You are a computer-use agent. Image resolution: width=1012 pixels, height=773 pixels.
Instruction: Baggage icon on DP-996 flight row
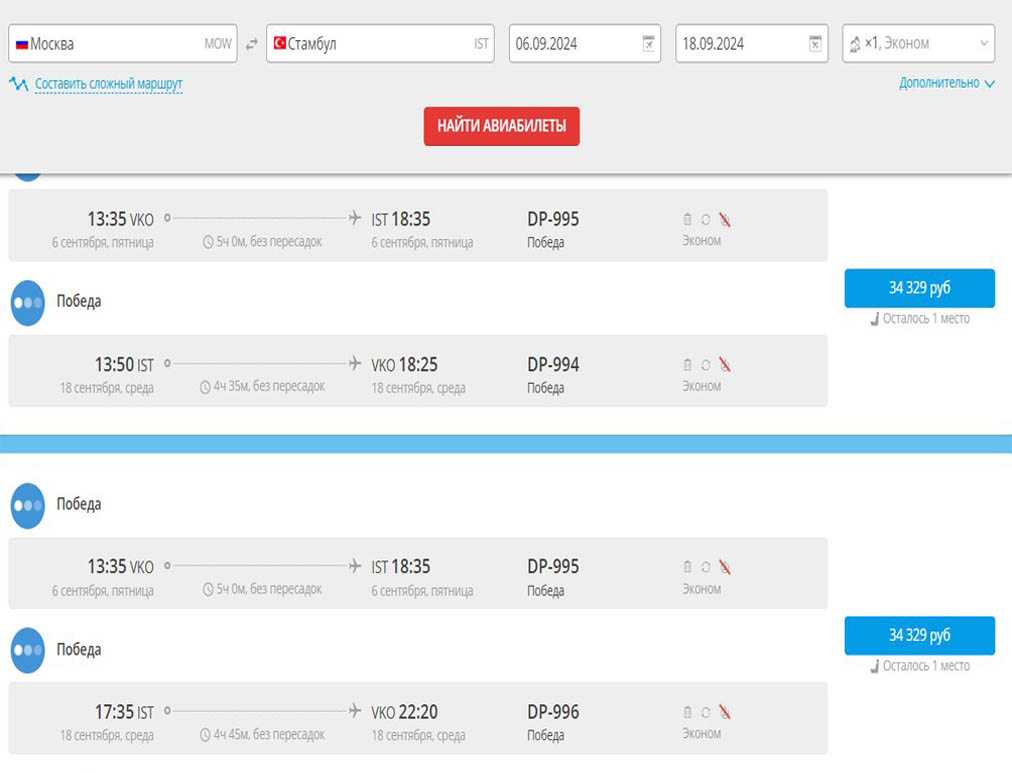687,712
